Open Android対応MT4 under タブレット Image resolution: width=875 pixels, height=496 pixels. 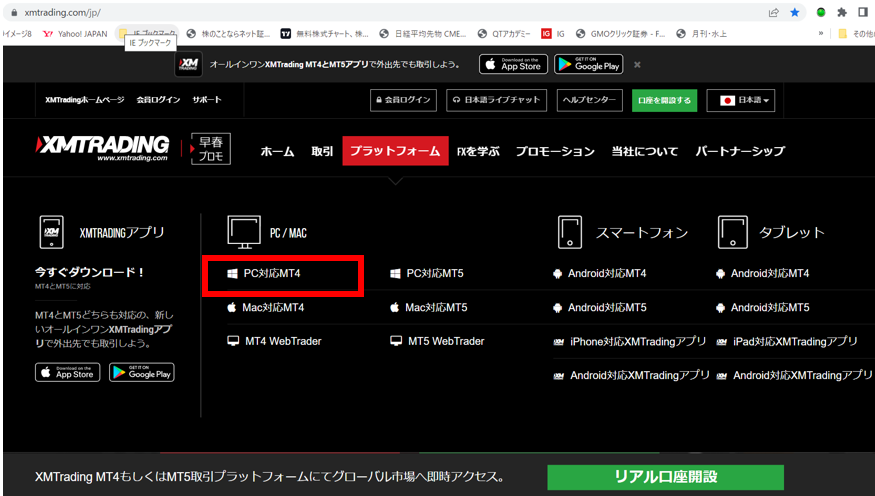762,273
